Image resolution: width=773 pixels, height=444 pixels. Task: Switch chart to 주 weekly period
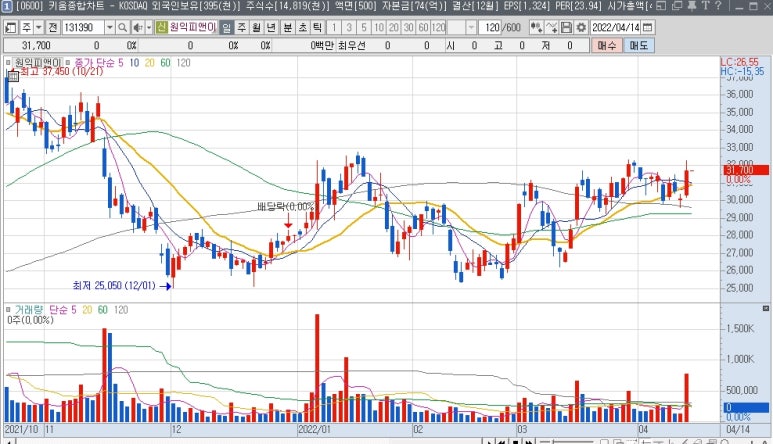242,28
